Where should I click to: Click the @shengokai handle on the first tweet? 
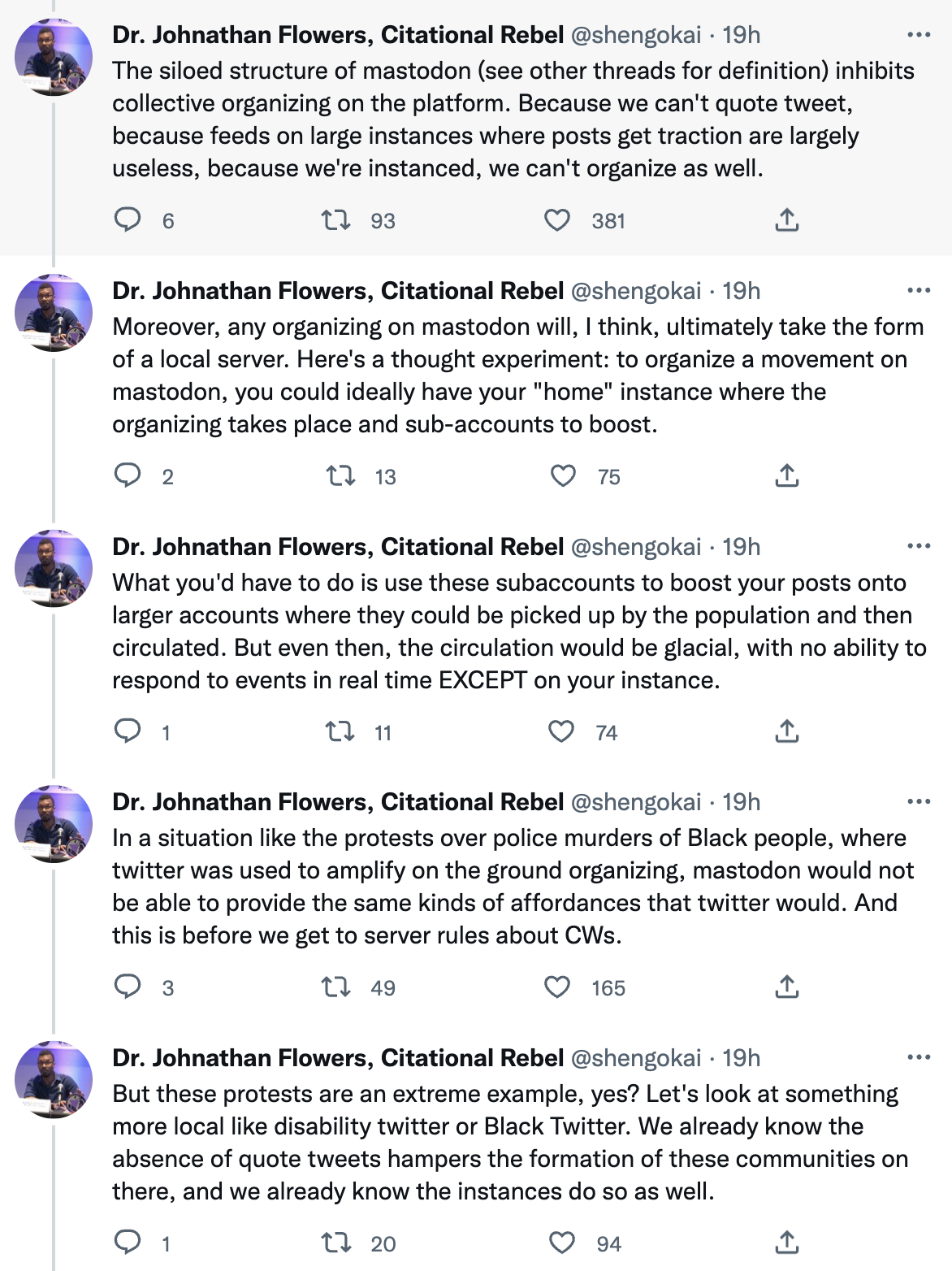tap(636, 35)
